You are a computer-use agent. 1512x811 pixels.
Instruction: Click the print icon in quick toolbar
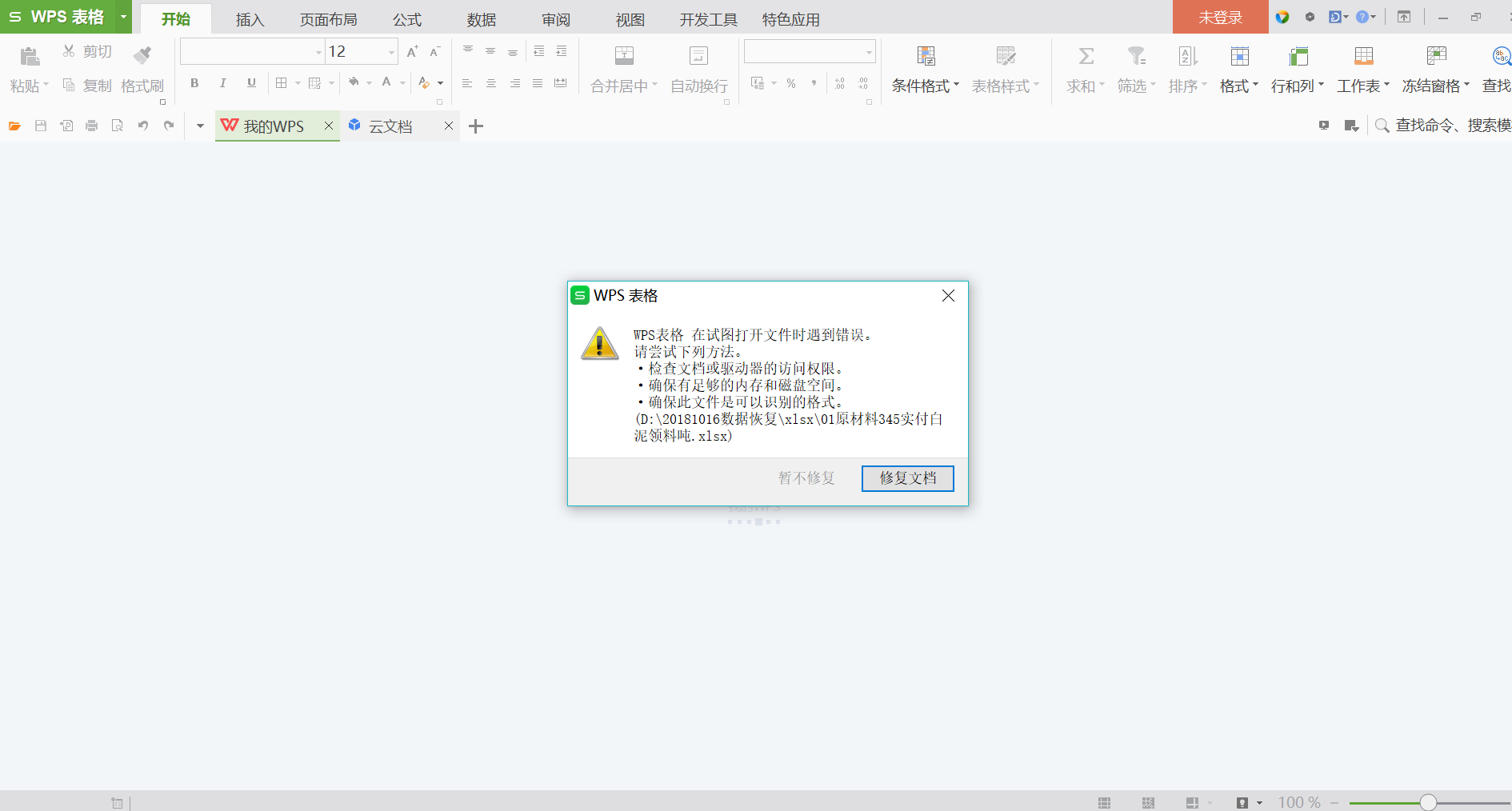92,126
